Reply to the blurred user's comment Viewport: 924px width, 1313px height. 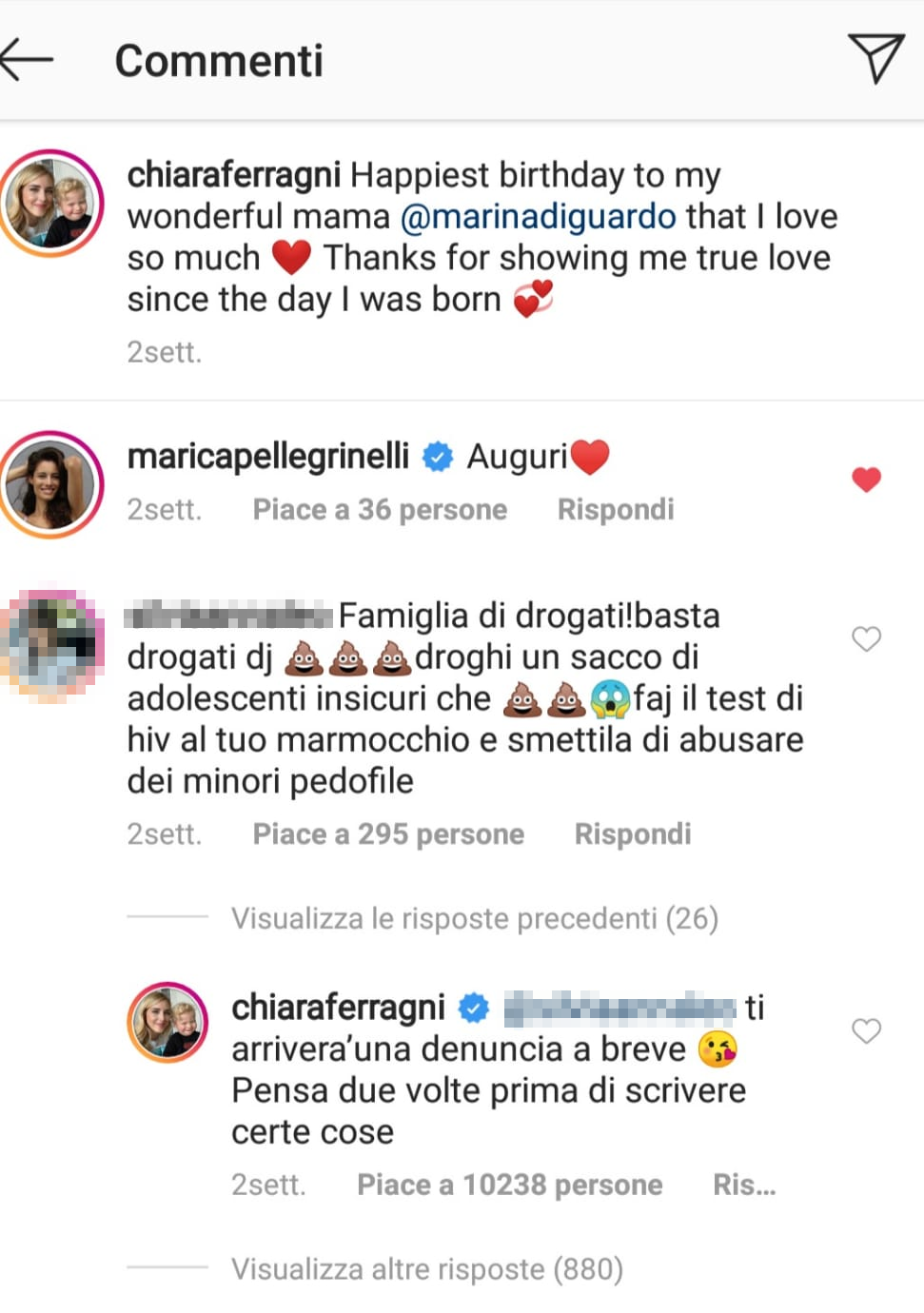click(633, 833)
